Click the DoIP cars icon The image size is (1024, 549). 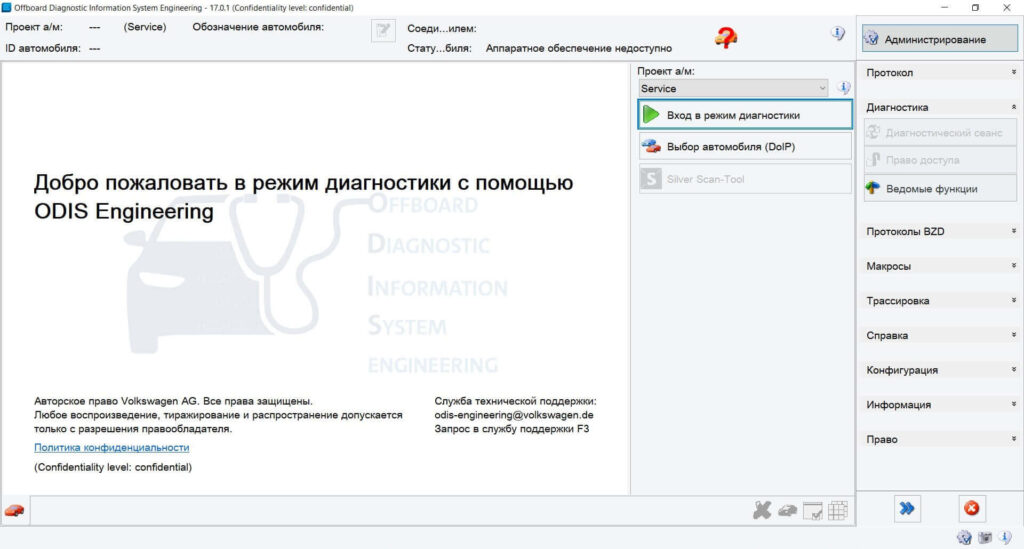[x=650, y=146]
